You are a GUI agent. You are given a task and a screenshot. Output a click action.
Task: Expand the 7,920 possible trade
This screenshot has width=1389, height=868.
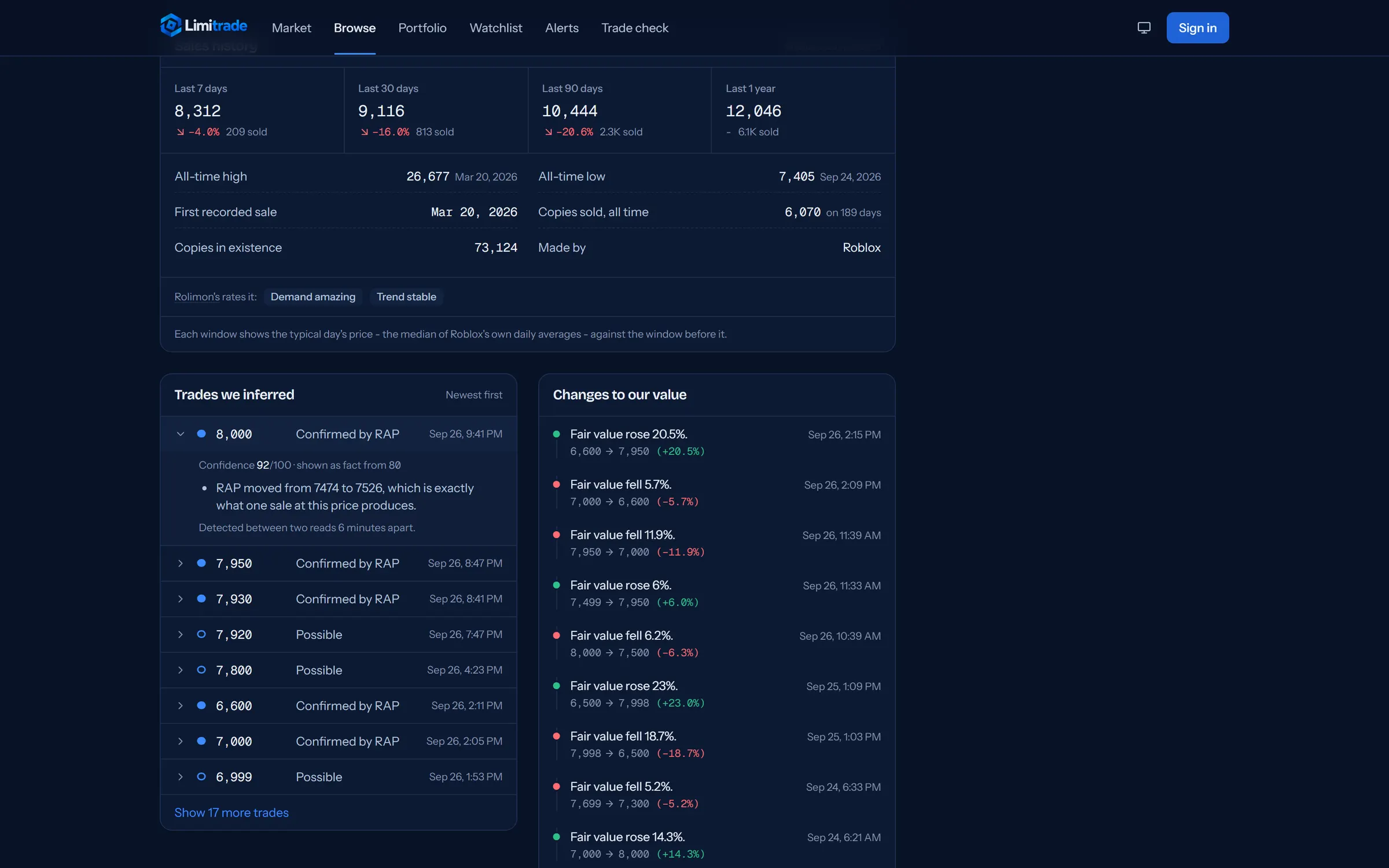tap(339, 634)
